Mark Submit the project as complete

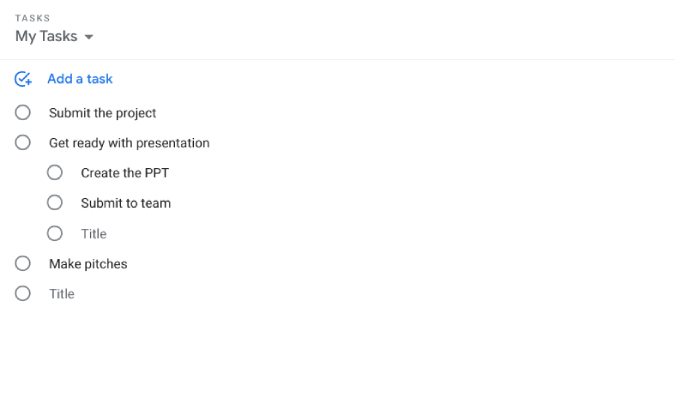[22, 112]
